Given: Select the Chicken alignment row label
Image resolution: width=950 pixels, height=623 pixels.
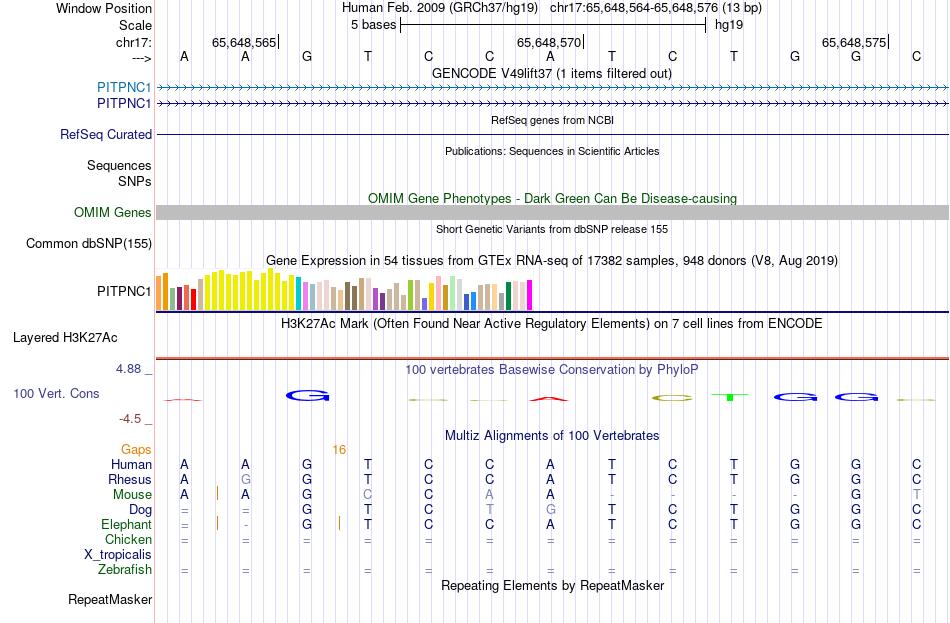Looking at the screenshot, I should pyautogui.click(x=128, y=539).
